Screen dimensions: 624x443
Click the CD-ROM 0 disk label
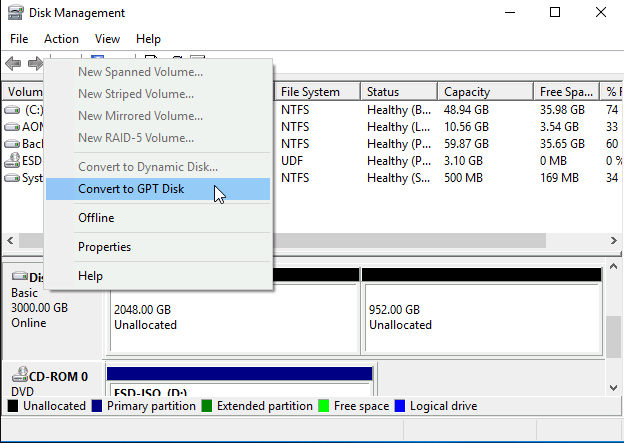pos(58,377)
